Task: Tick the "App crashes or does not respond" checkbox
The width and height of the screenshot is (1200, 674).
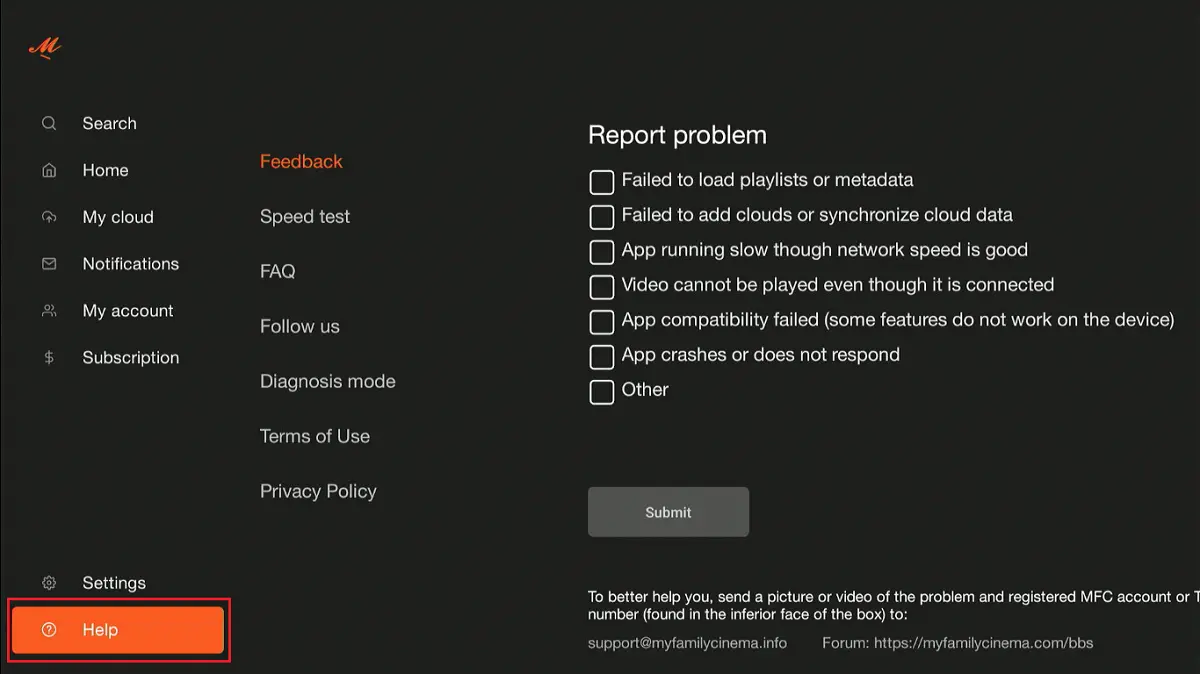Action: pyautogui.click(x=601, y=356)
